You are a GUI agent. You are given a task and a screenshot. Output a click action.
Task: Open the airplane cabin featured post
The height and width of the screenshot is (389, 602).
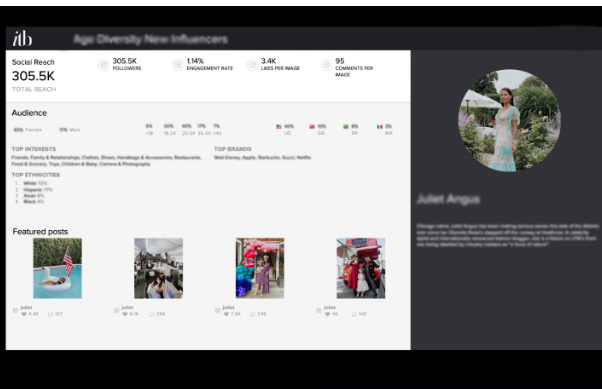(x=159, y=268)
